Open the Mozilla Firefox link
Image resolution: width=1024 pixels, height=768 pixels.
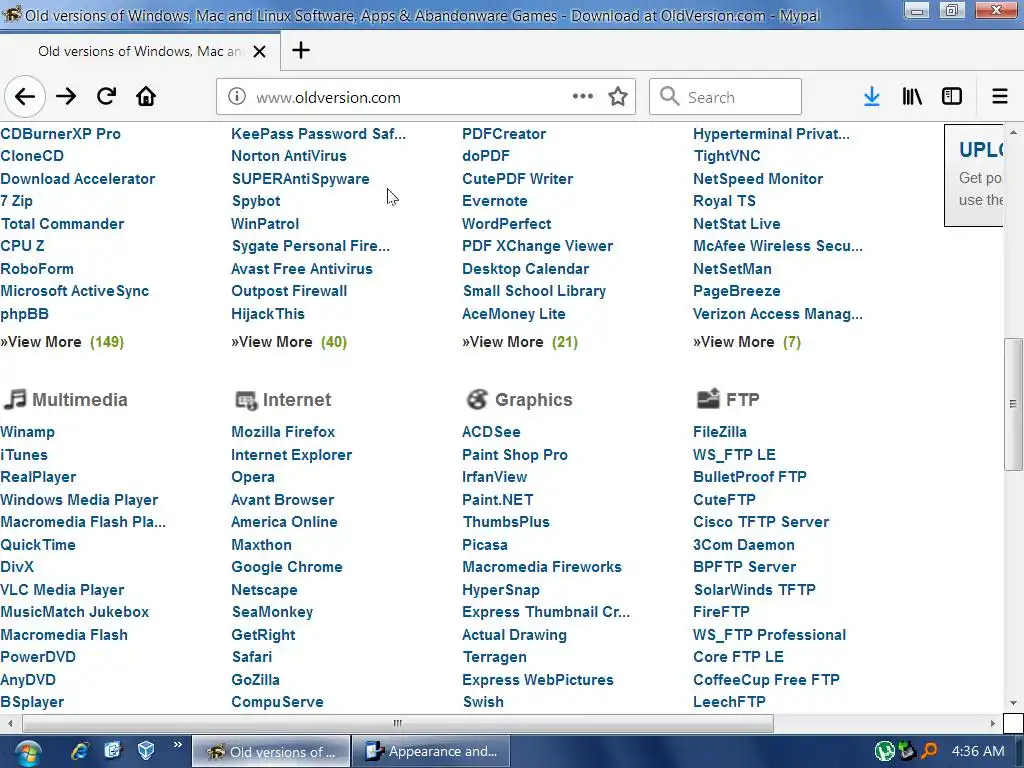283,432
